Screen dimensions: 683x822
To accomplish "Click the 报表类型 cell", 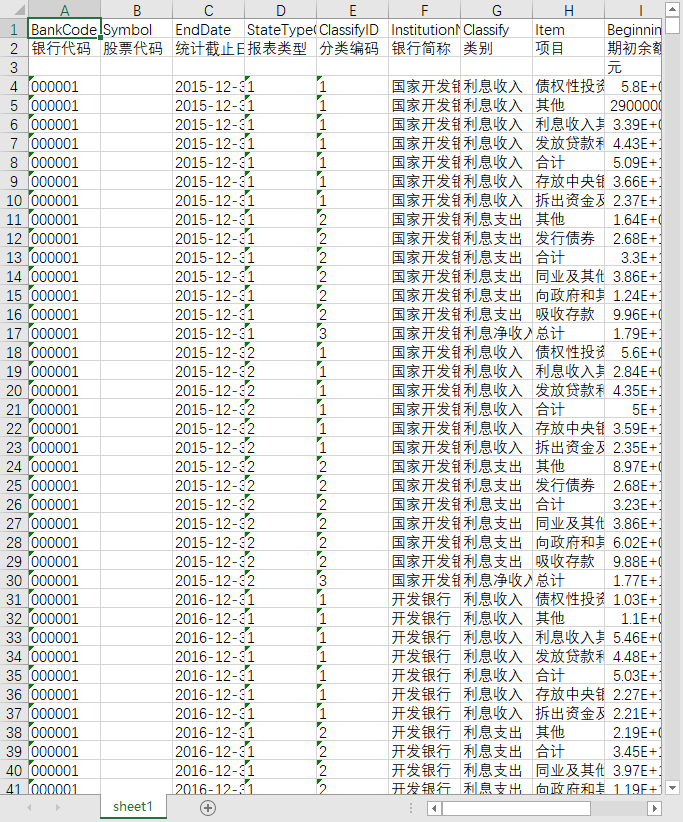I will [280, 48].
